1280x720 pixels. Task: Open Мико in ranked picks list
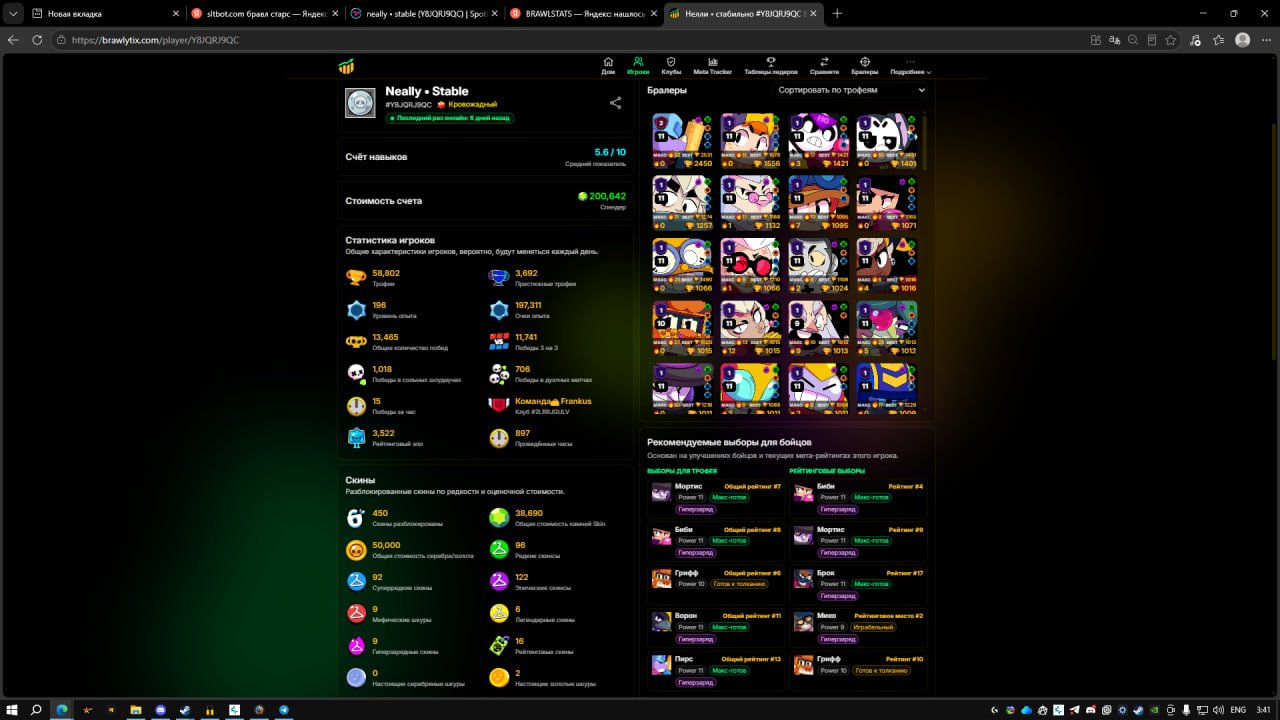point(858,627)
